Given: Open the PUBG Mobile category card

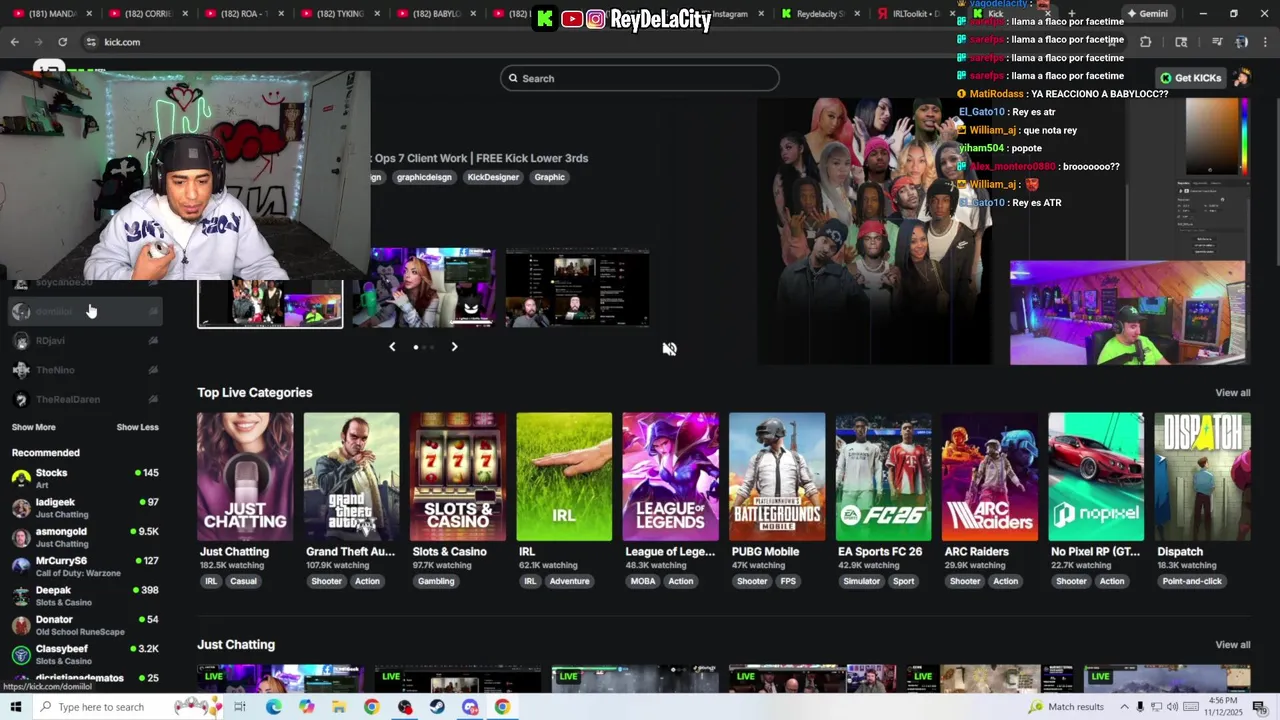Looking at the screenshot, I should pos(777,477).
